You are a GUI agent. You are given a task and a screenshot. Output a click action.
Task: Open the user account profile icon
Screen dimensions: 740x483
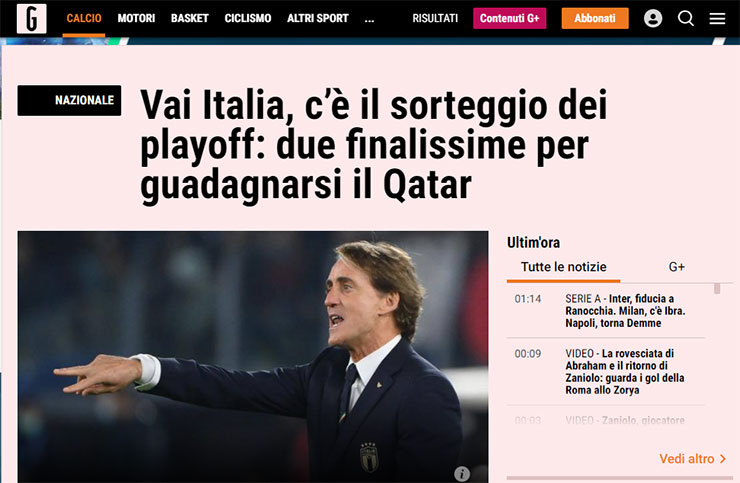(653, 18)
